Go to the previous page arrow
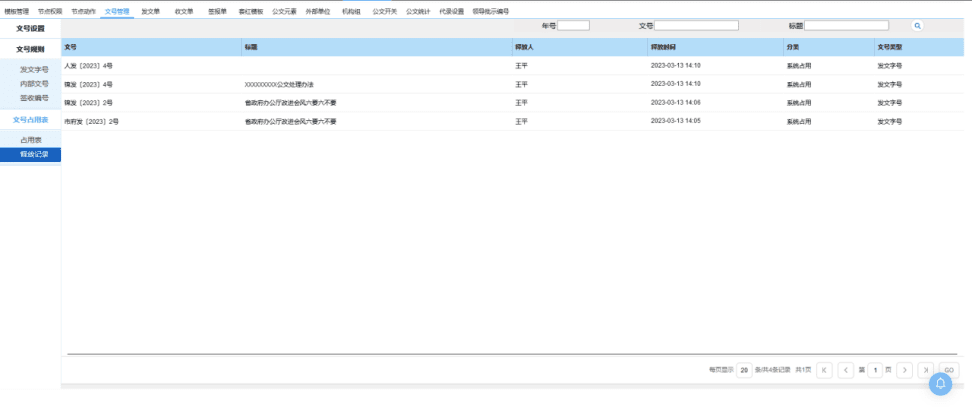Viewport: 972px width, 414px height. 846,370
